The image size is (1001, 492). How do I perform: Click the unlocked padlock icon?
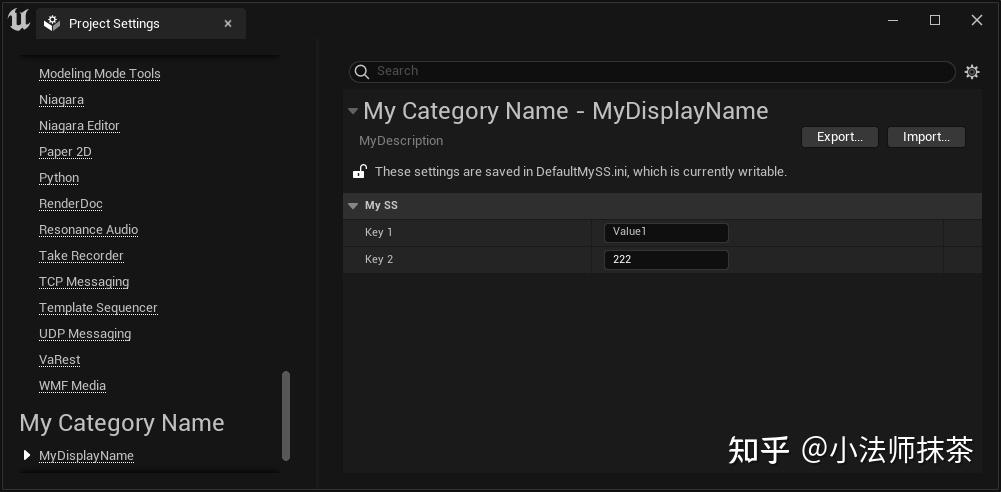(359, 172)
